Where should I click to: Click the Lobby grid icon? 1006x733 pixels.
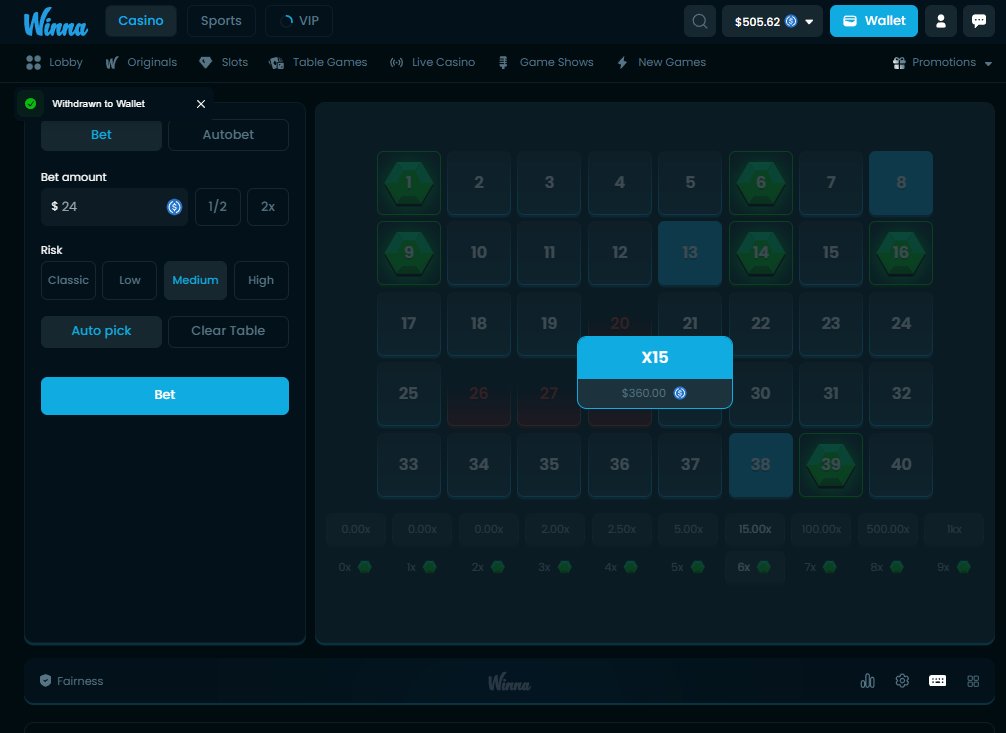pyautogui.click(x=33, y=62)
